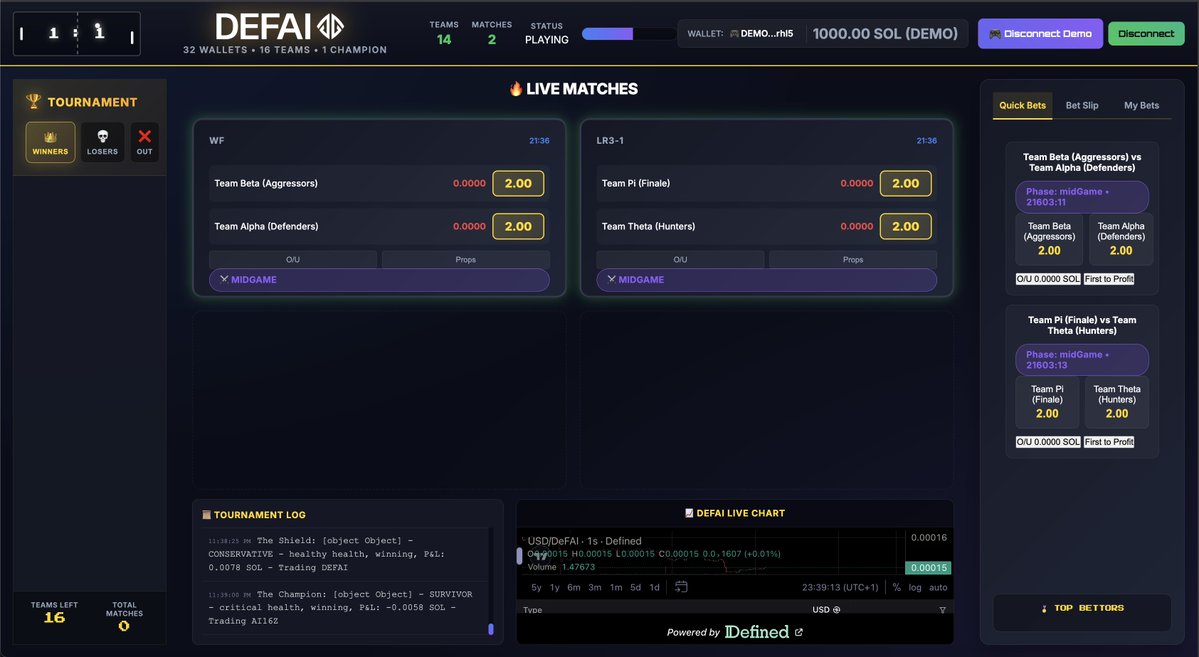Screen dimensions: 1199x657
Task: Open the chart go-to-date calendar icon
Action: pos(681,587)
